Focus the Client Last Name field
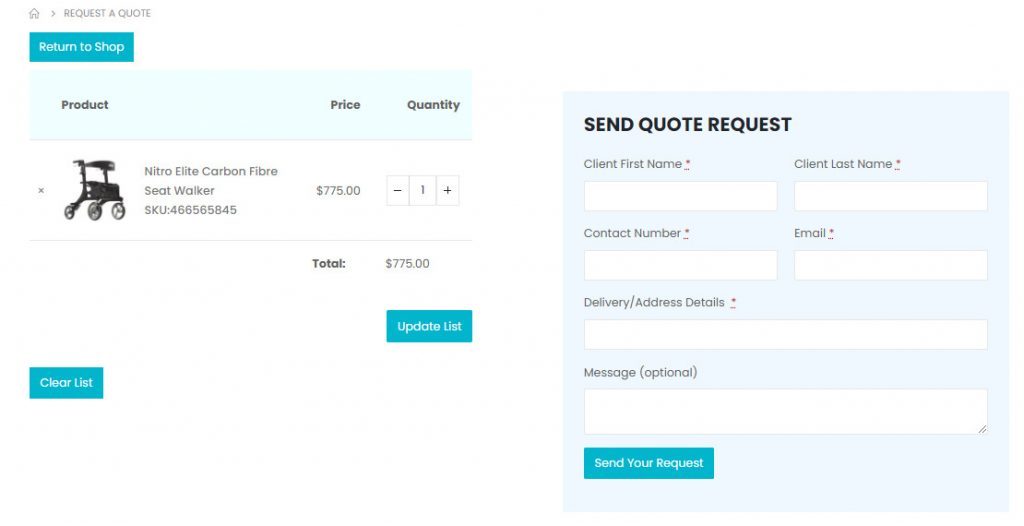 click(890, 196)
